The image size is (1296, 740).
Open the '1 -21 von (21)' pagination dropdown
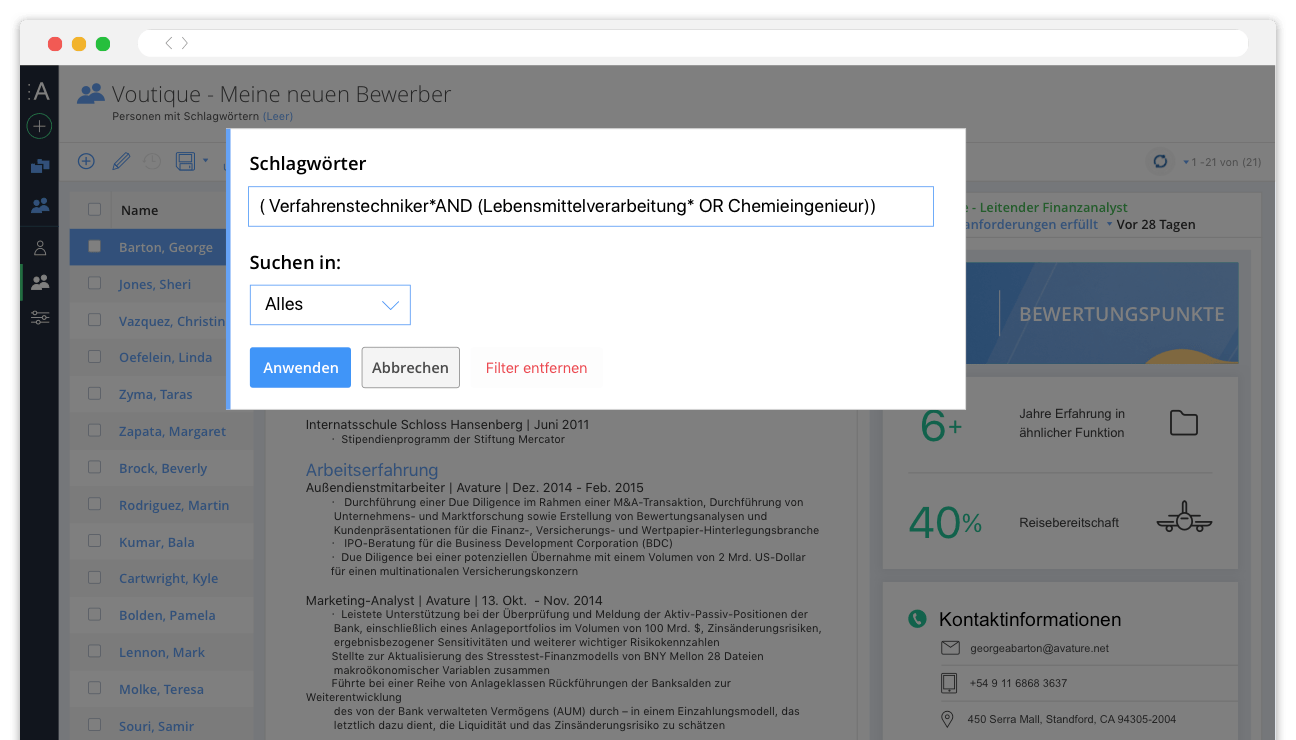[x=1221, y=162]
